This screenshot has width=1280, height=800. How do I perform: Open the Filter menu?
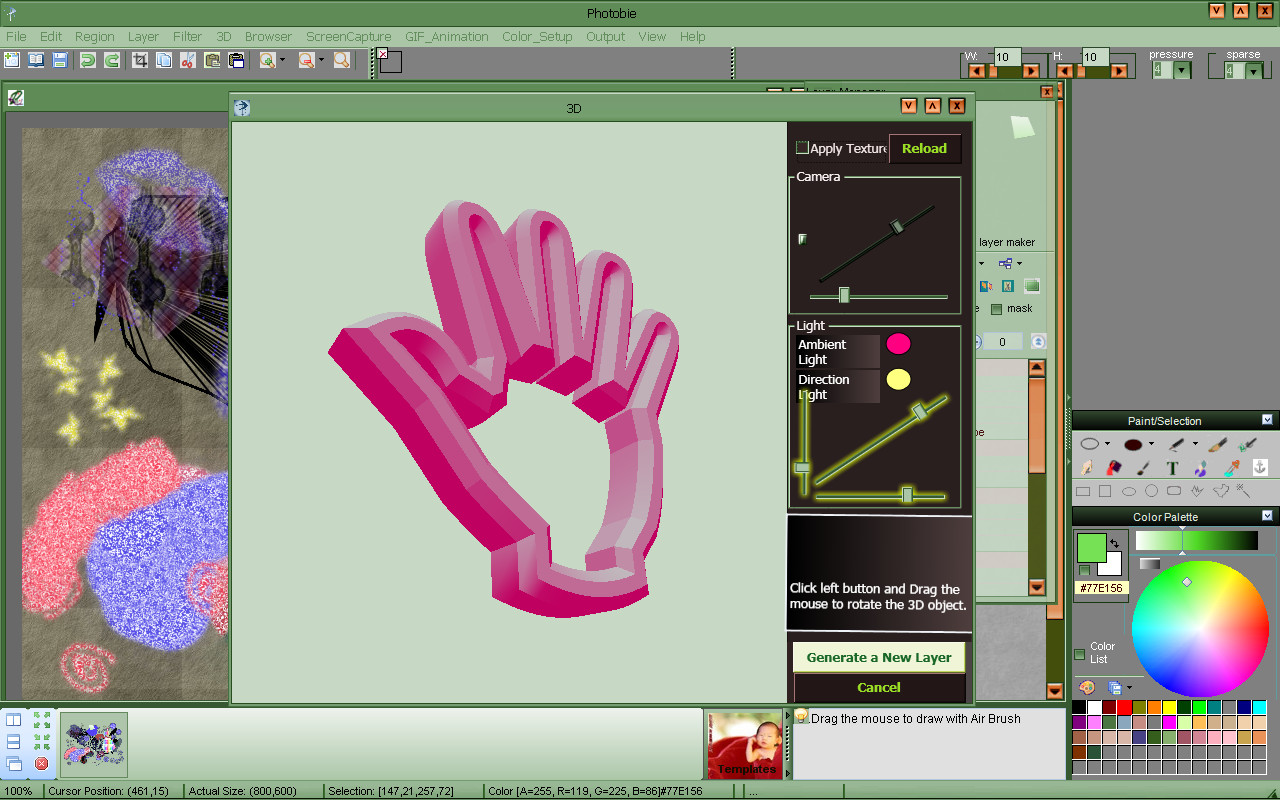(x=187, y=36)
